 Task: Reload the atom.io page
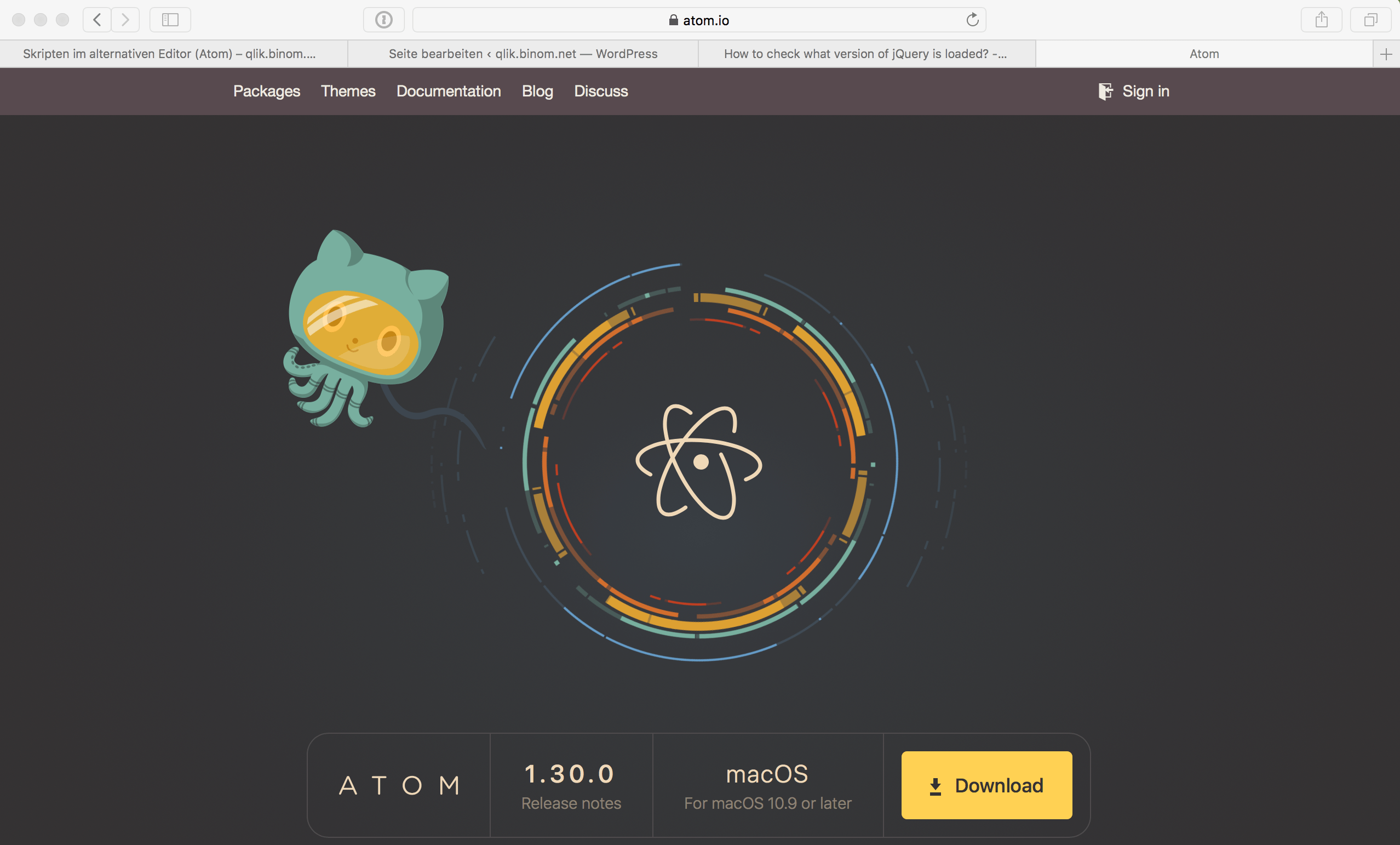972,20
